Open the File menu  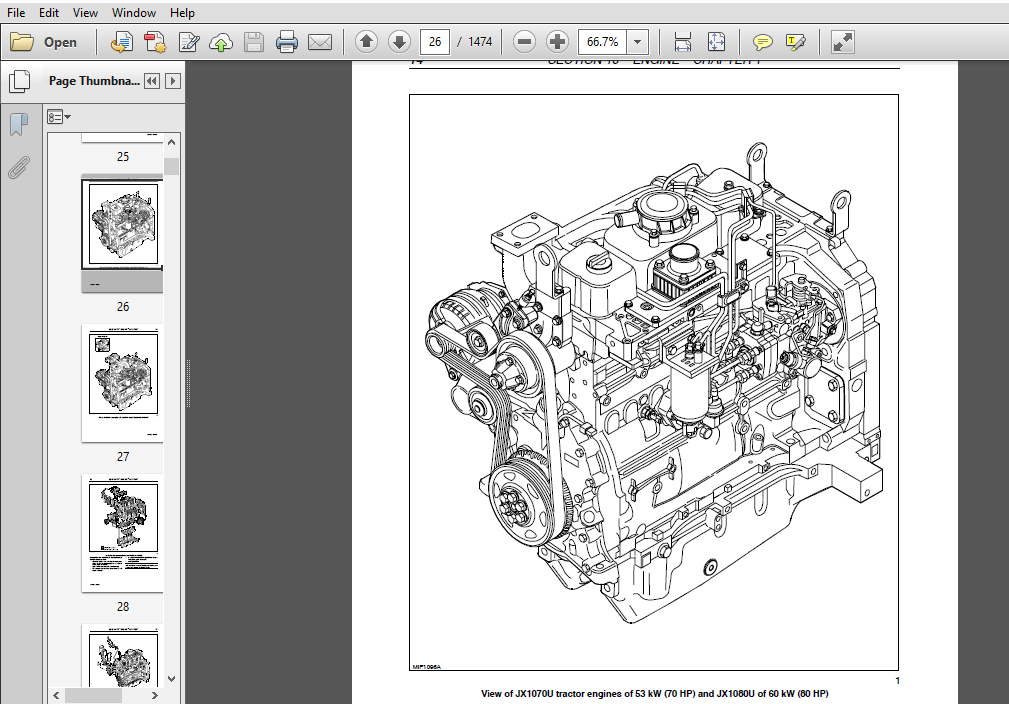tap(16, 12)
